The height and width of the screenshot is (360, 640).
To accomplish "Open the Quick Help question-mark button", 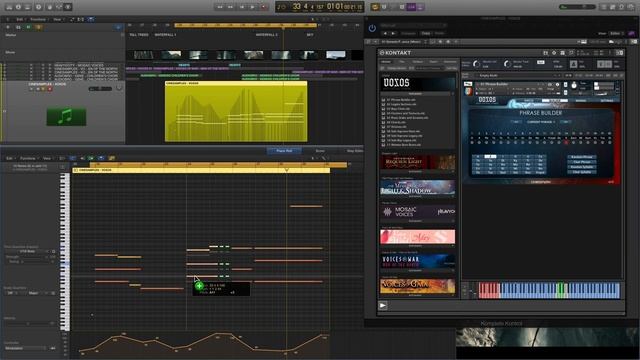I will point(39,7).
